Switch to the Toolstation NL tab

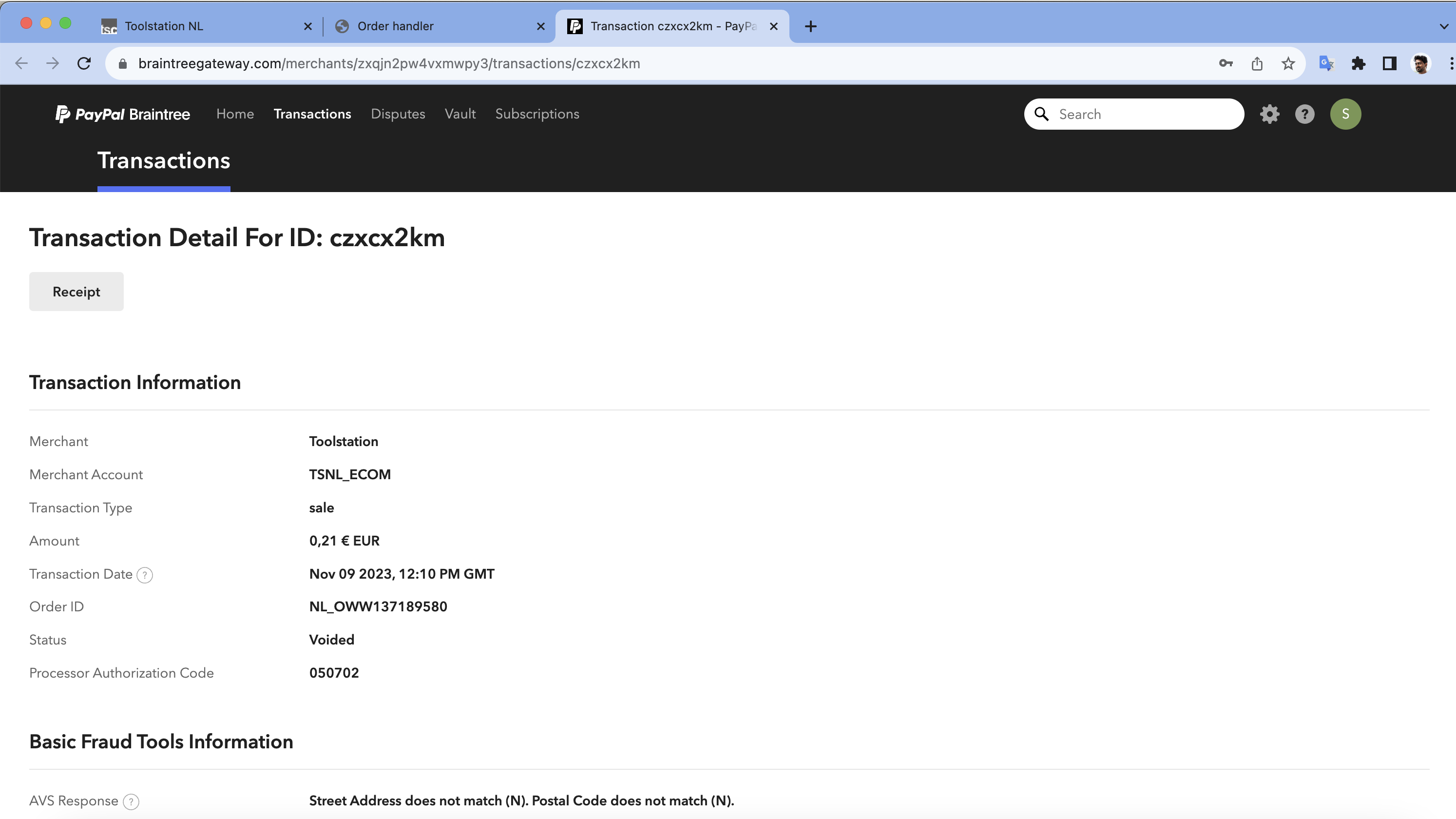164,26
